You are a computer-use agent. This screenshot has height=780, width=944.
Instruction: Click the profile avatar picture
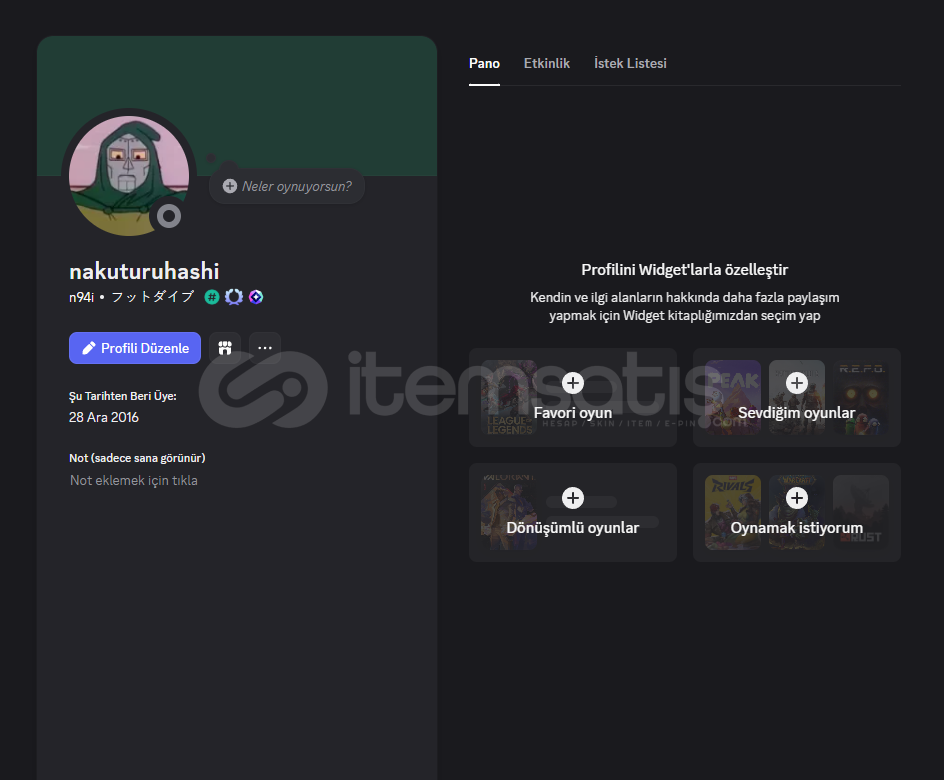[129, 176]
